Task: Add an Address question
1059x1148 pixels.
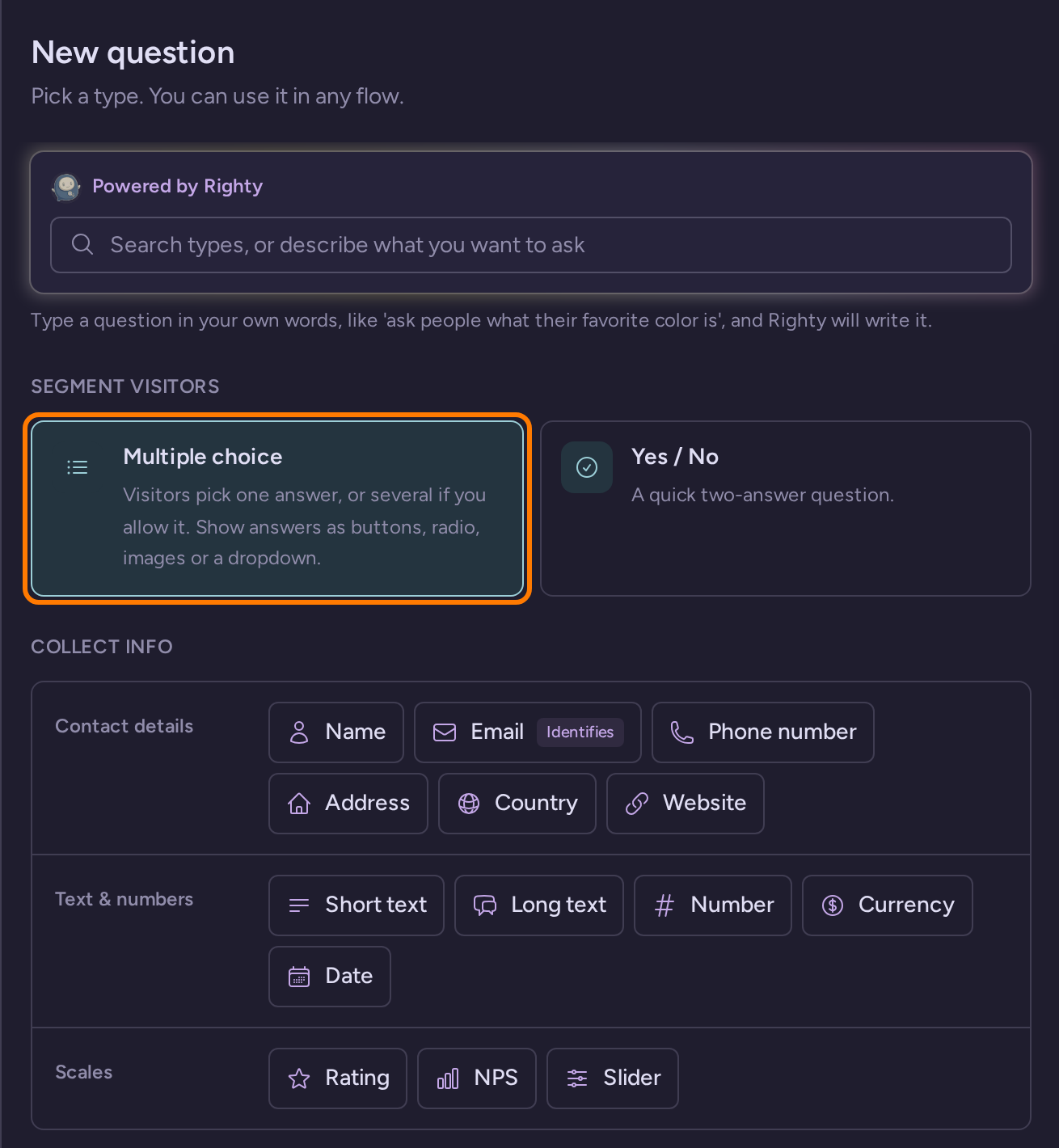Action: pos(348,804)
